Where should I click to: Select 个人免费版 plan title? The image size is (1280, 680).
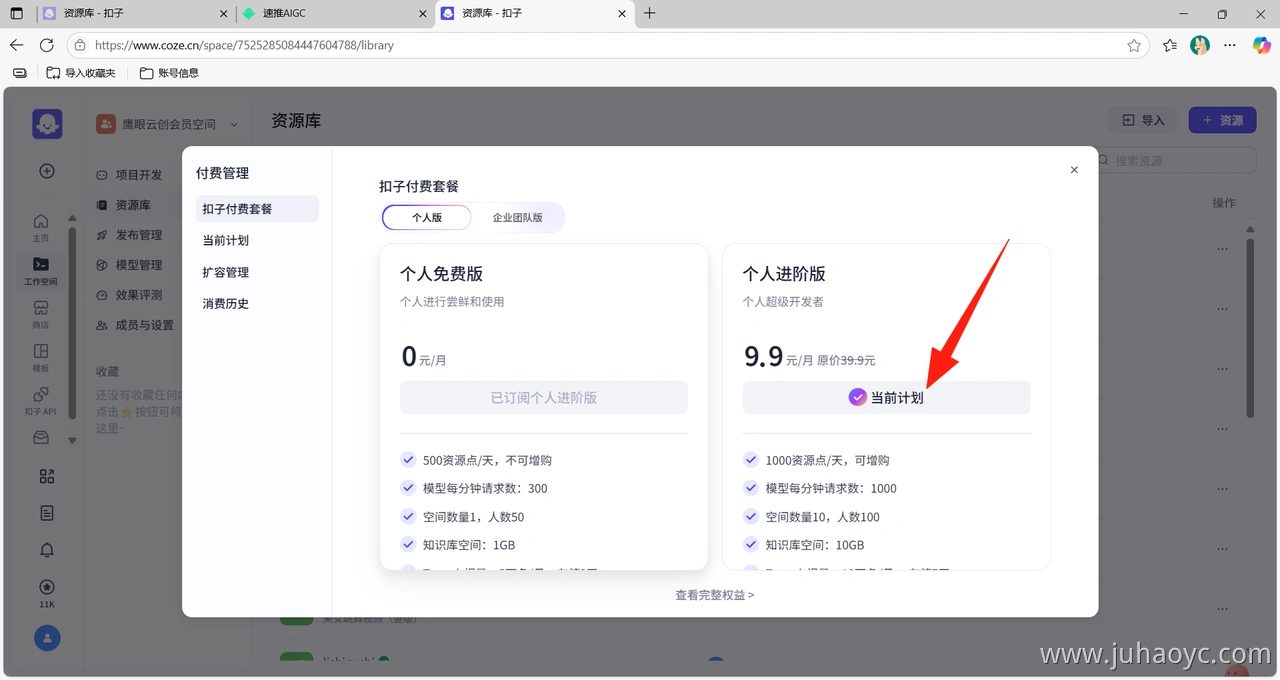pyautogui.click(x=442, y=274)
